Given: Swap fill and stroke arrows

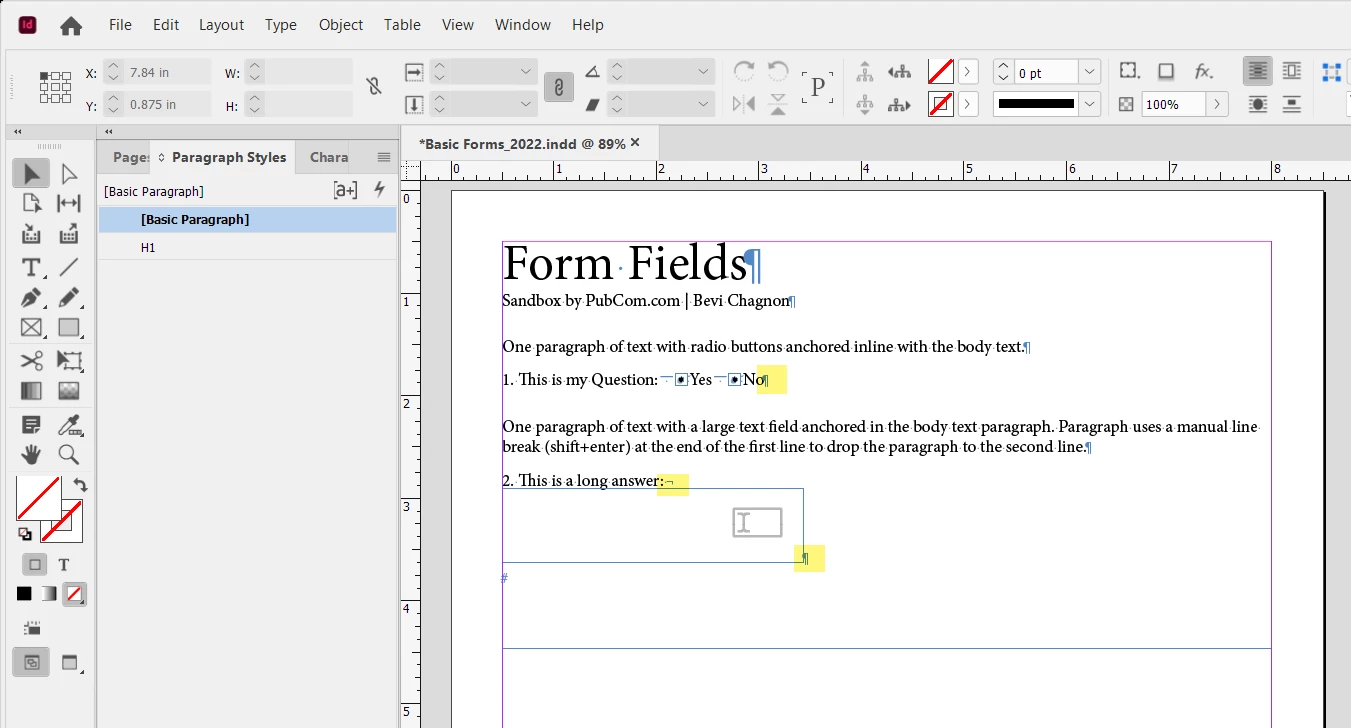Looking at the screenshot, I should click(80, 485).
